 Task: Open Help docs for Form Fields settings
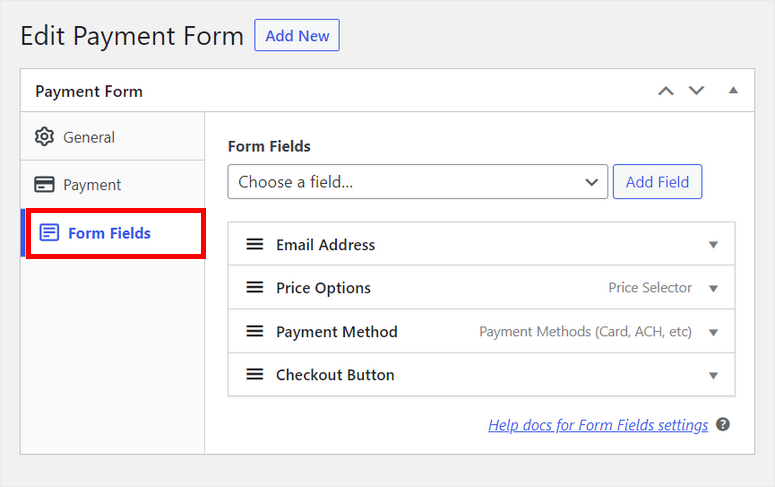(x=598, y=425)
